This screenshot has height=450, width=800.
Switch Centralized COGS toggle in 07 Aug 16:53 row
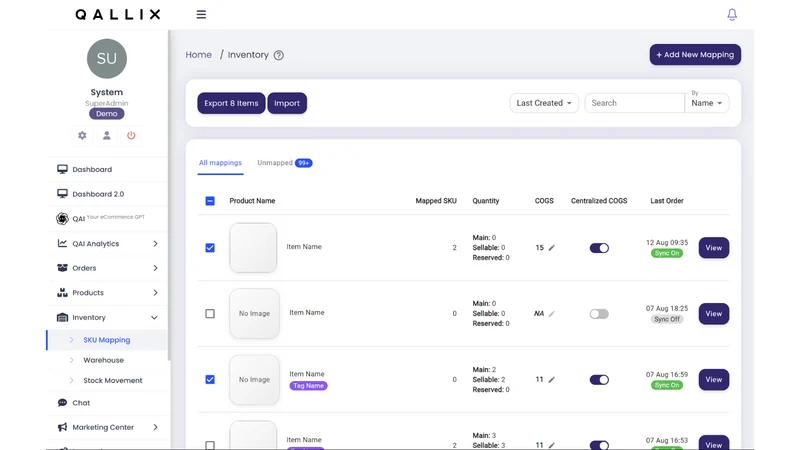599,445
